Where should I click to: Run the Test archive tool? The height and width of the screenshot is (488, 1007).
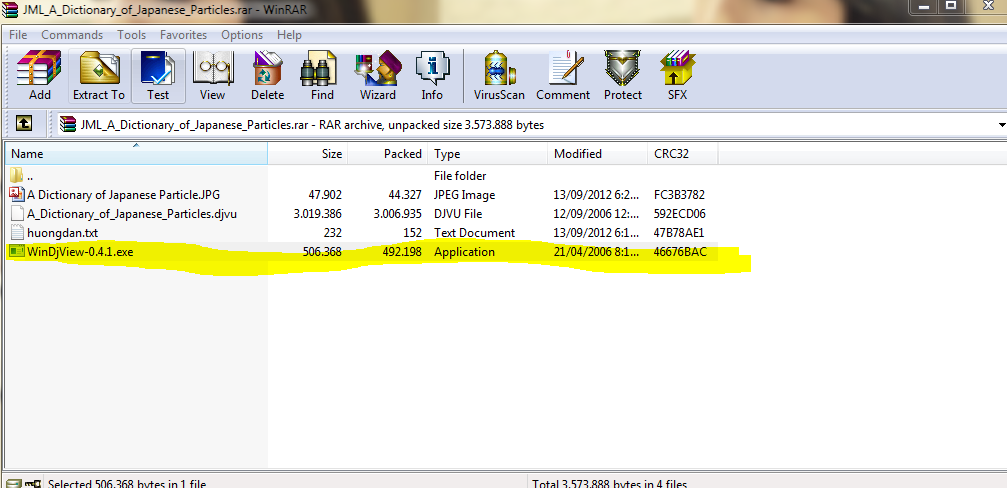(x=158, y=76)
